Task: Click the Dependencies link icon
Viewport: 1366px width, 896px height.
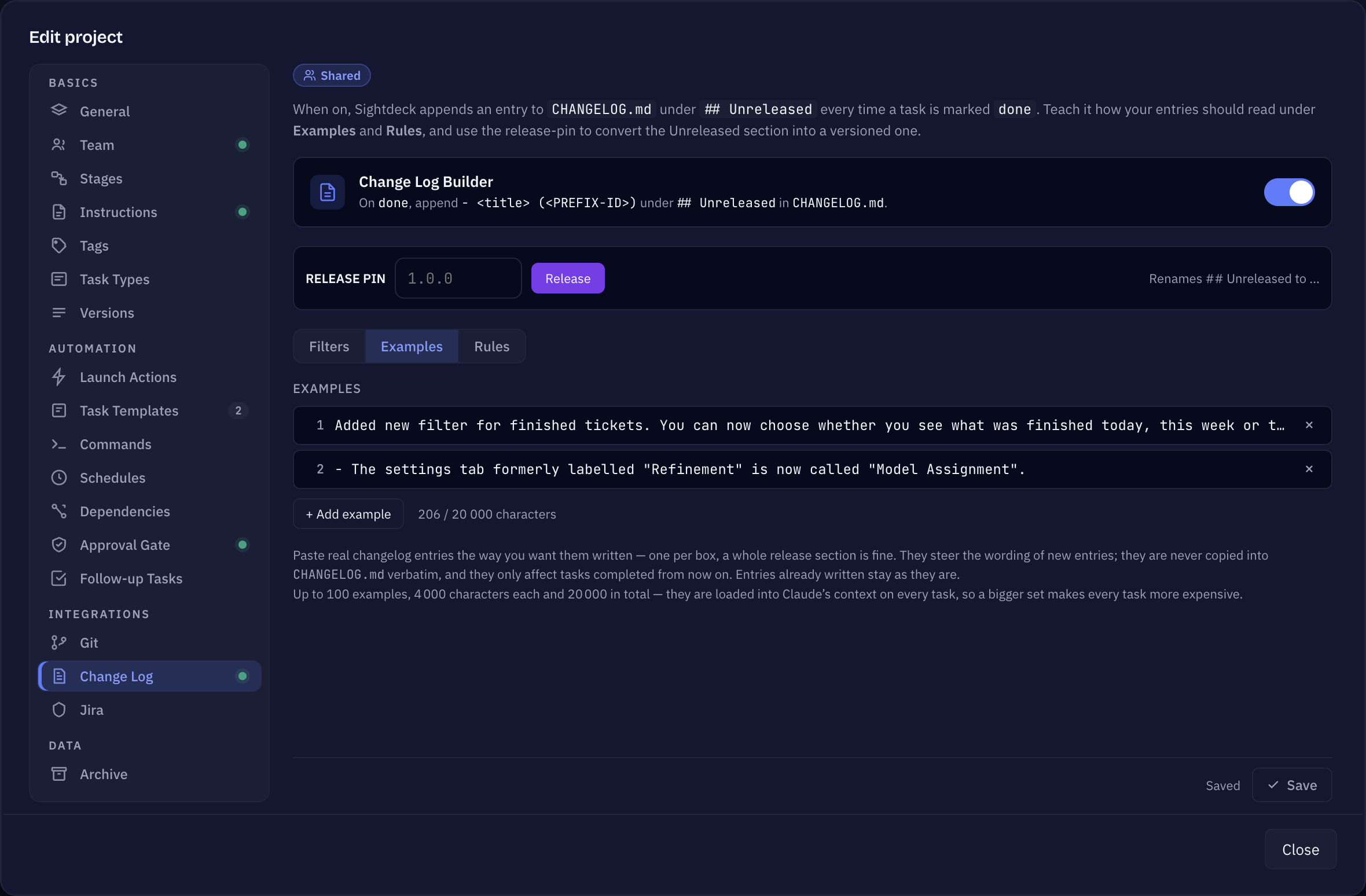Action: (x=59, y=511)
